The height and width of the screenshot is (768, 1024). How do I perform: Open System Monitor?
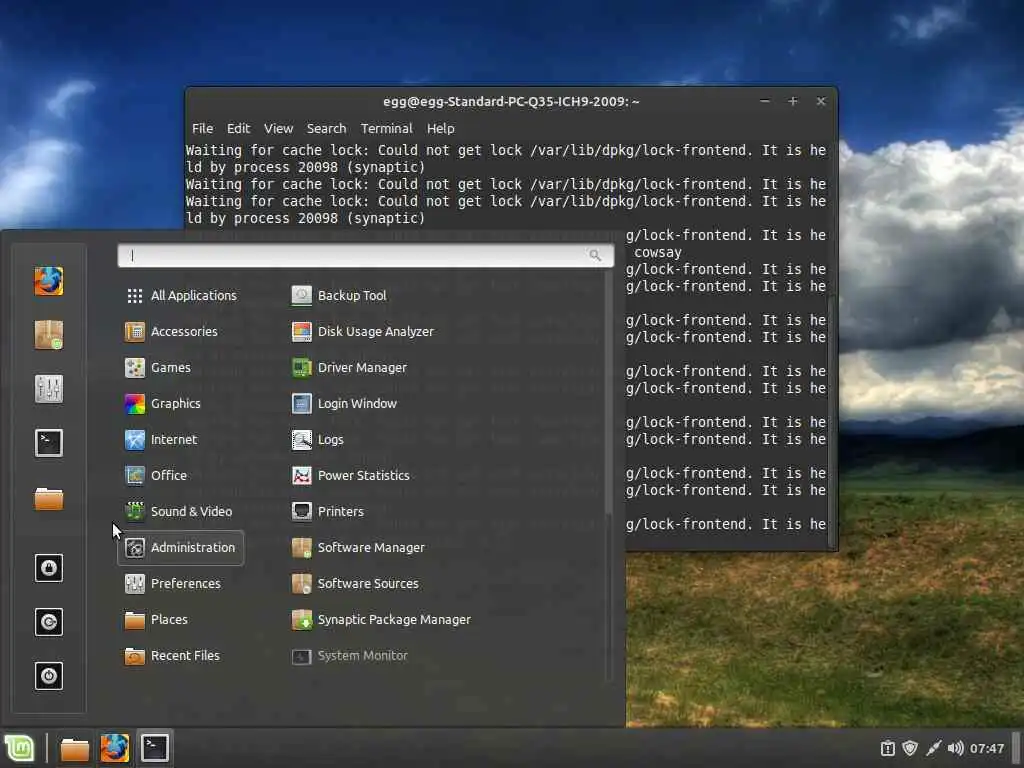[349, 656]
